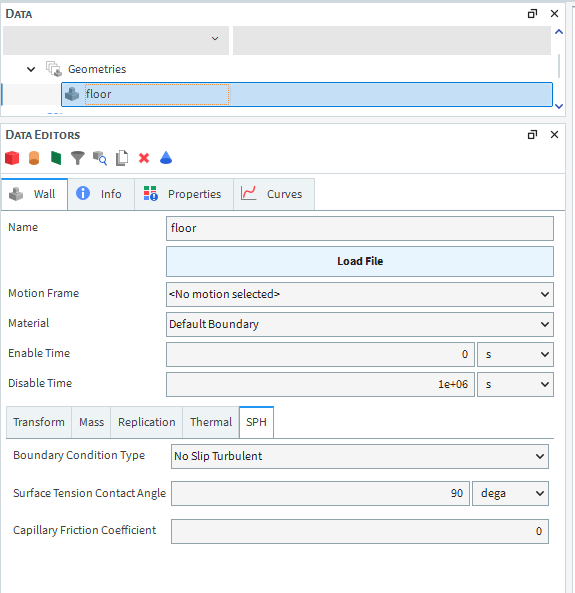575x593 pixels.
Task: Add an orange cylinder geometry
Action: tap(34, 158)
